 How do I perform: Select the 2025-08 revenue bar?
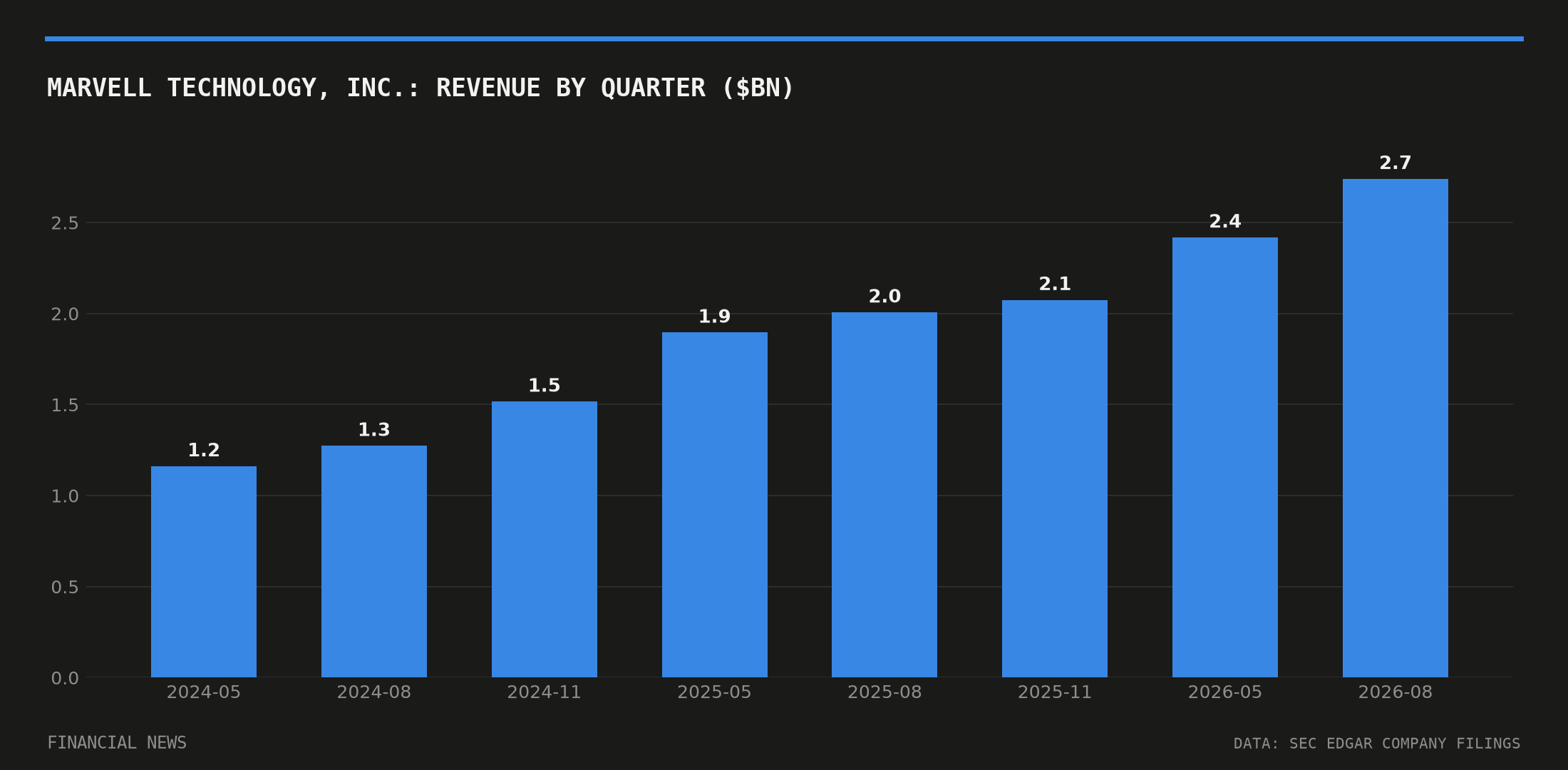tap(884, 495)
